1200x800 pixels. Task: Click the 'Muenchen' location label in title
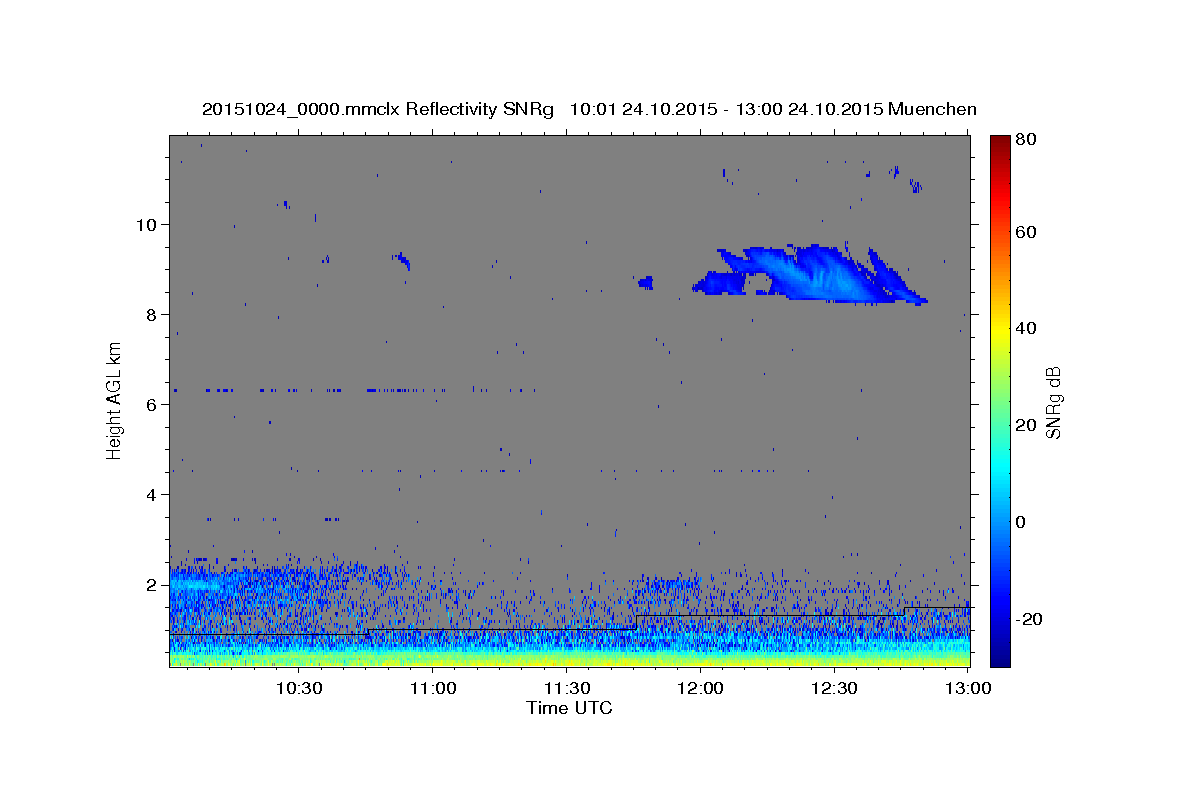coord(931,109)
